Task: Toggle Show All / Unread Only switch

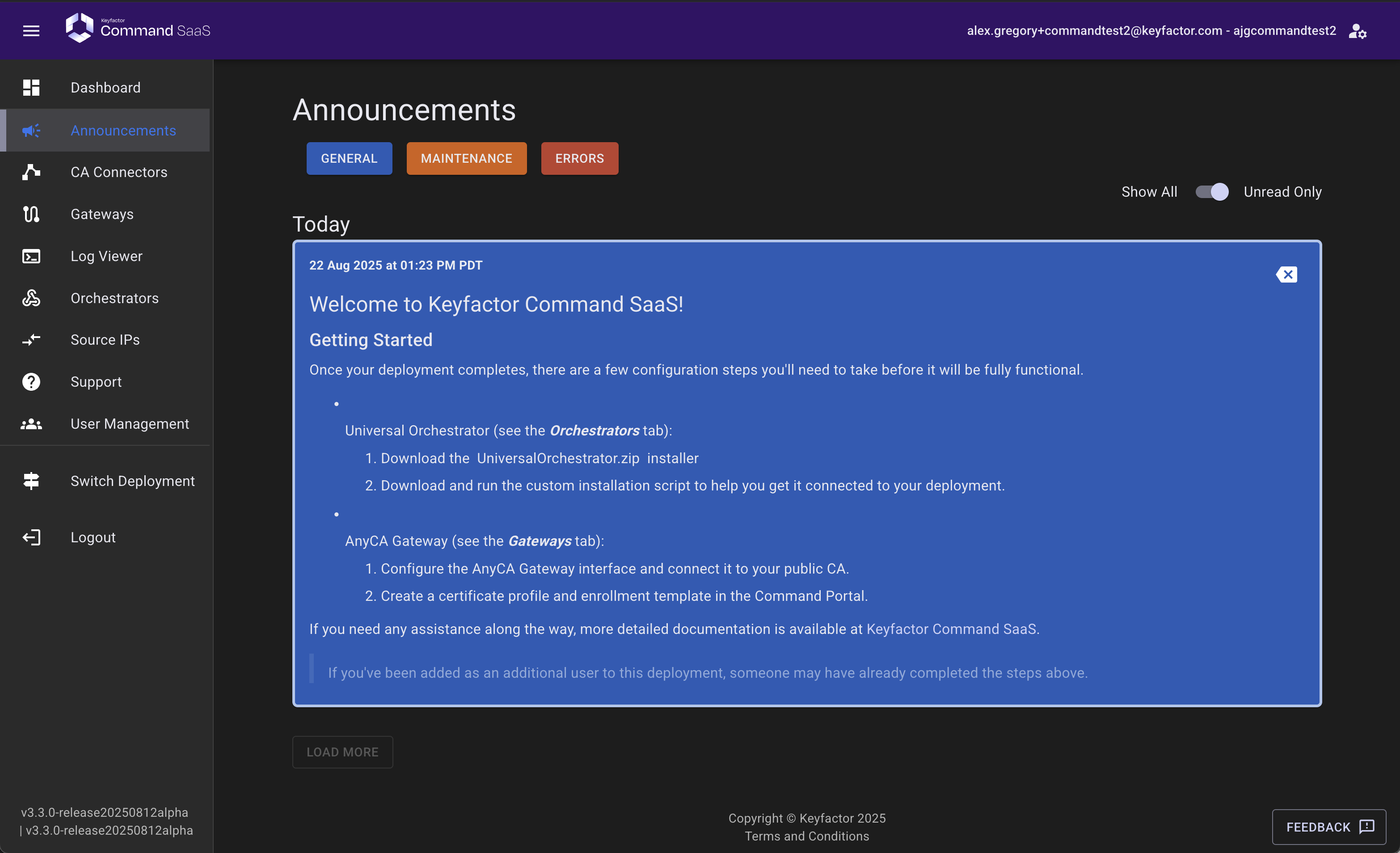Action: coord(1211,192)
